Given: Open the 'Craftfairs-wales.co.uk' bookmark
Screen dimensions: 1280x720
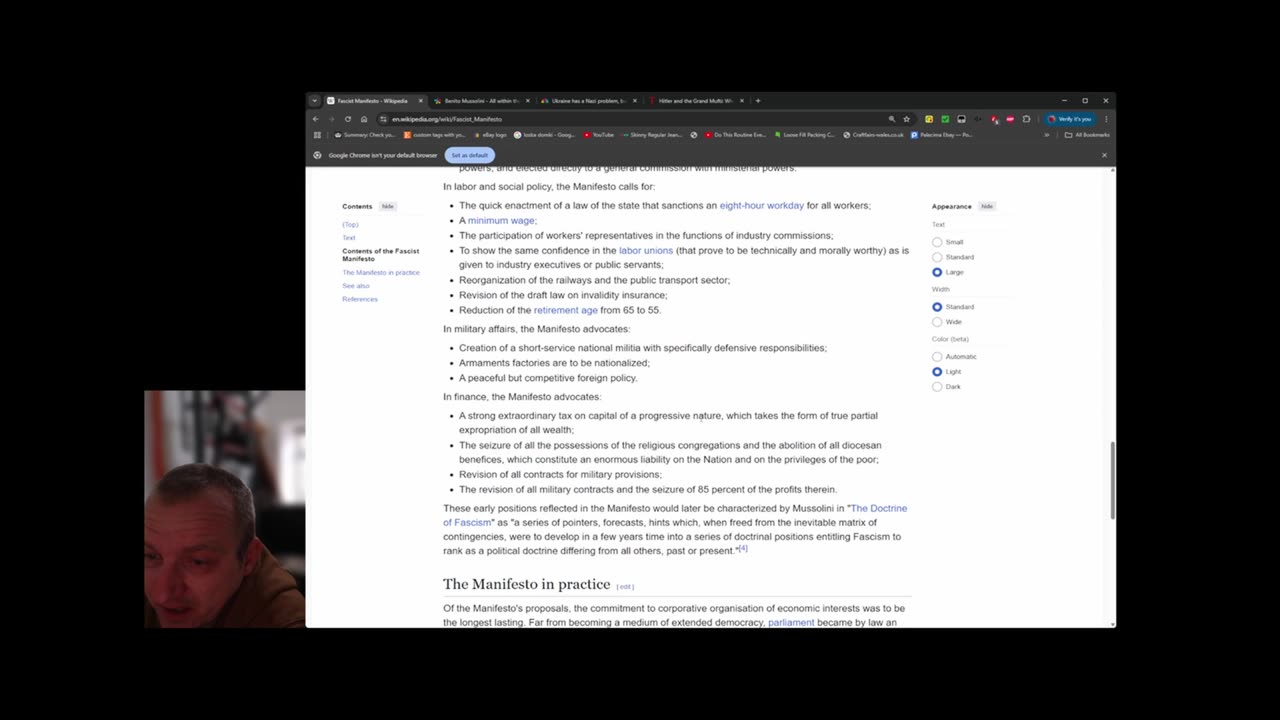Looking at the screenshot, I should pyautogui.click(x=873, y=135).
